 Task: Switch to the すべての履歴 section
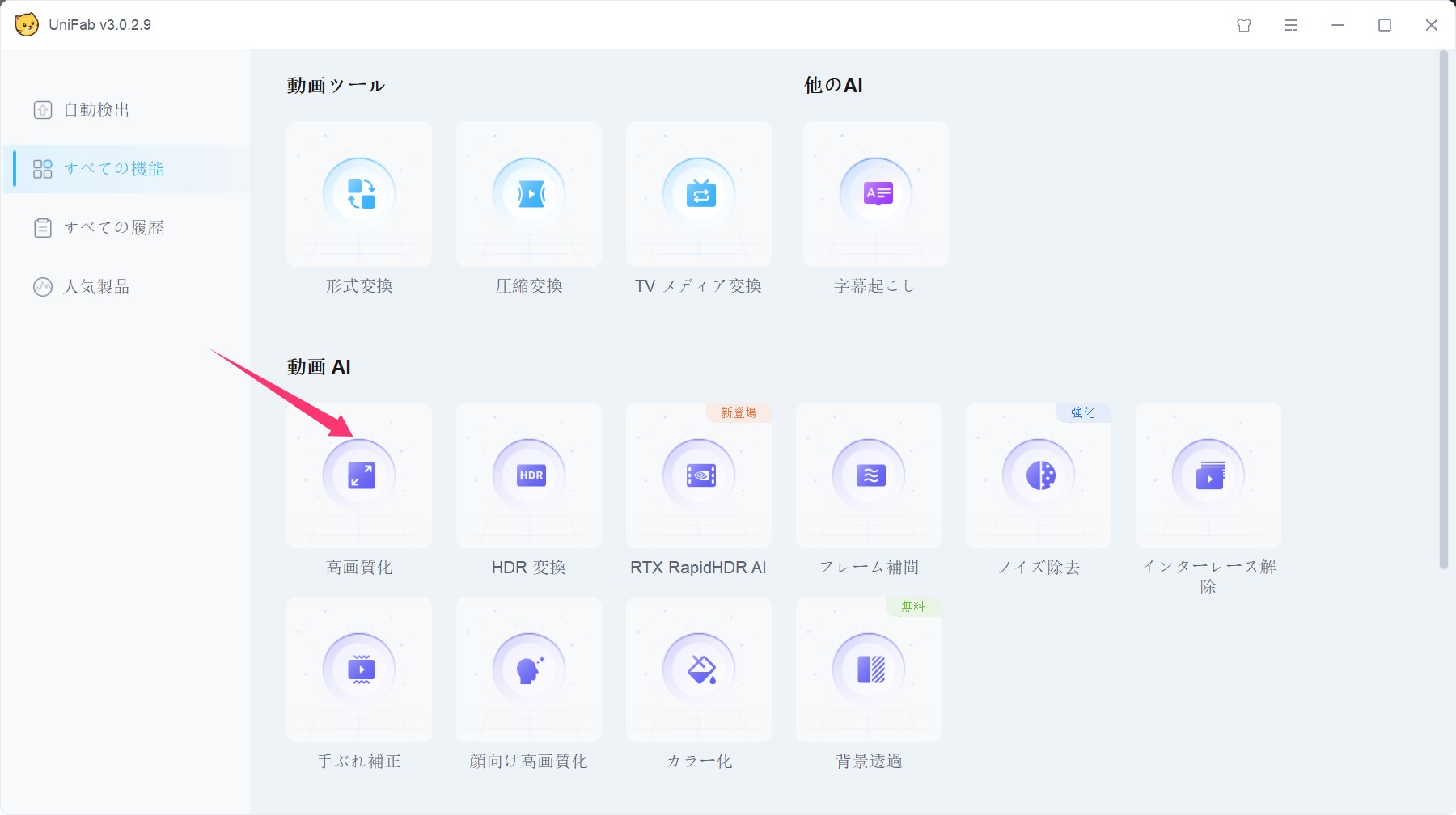pos(113,227)
